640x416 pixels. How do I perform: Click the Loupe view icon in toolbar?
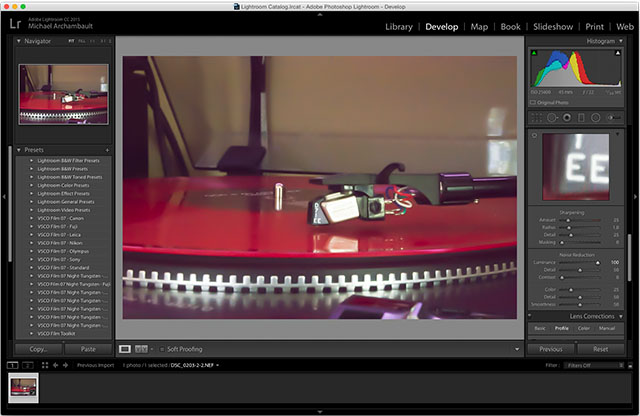pos(125,349)
